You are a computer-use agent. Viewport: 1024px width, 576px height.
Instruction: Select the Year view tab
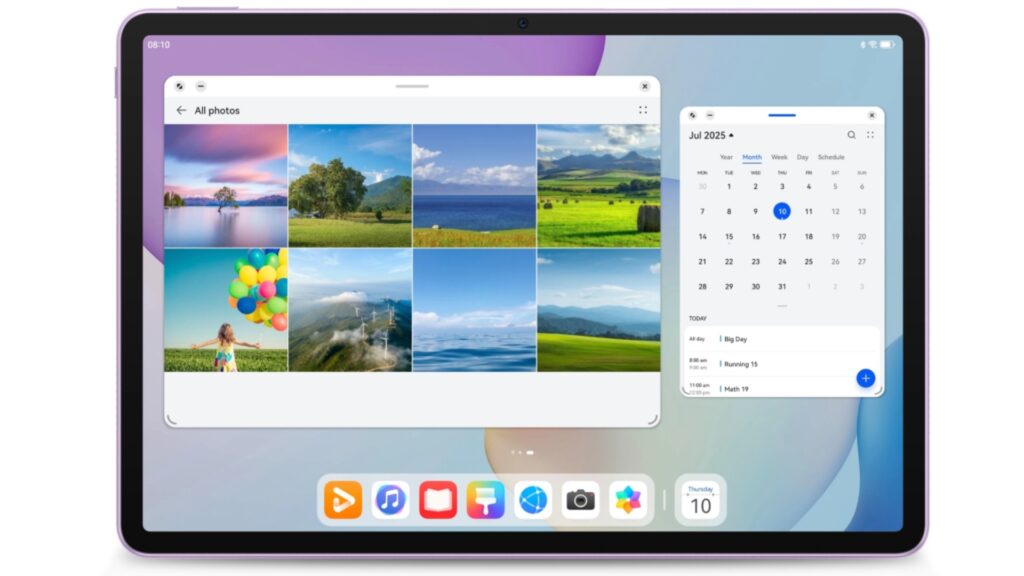726,157
